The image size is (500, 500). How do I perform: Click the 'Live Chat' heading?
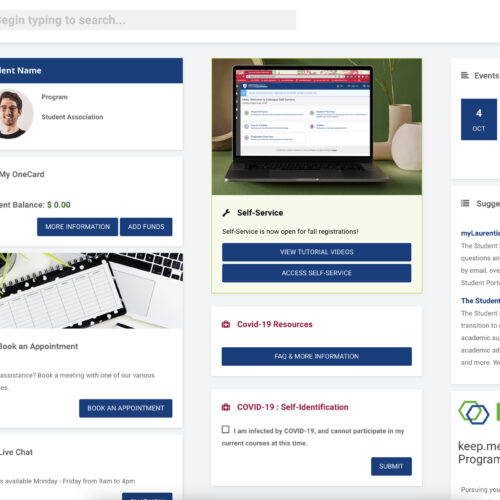pos(16,452)
